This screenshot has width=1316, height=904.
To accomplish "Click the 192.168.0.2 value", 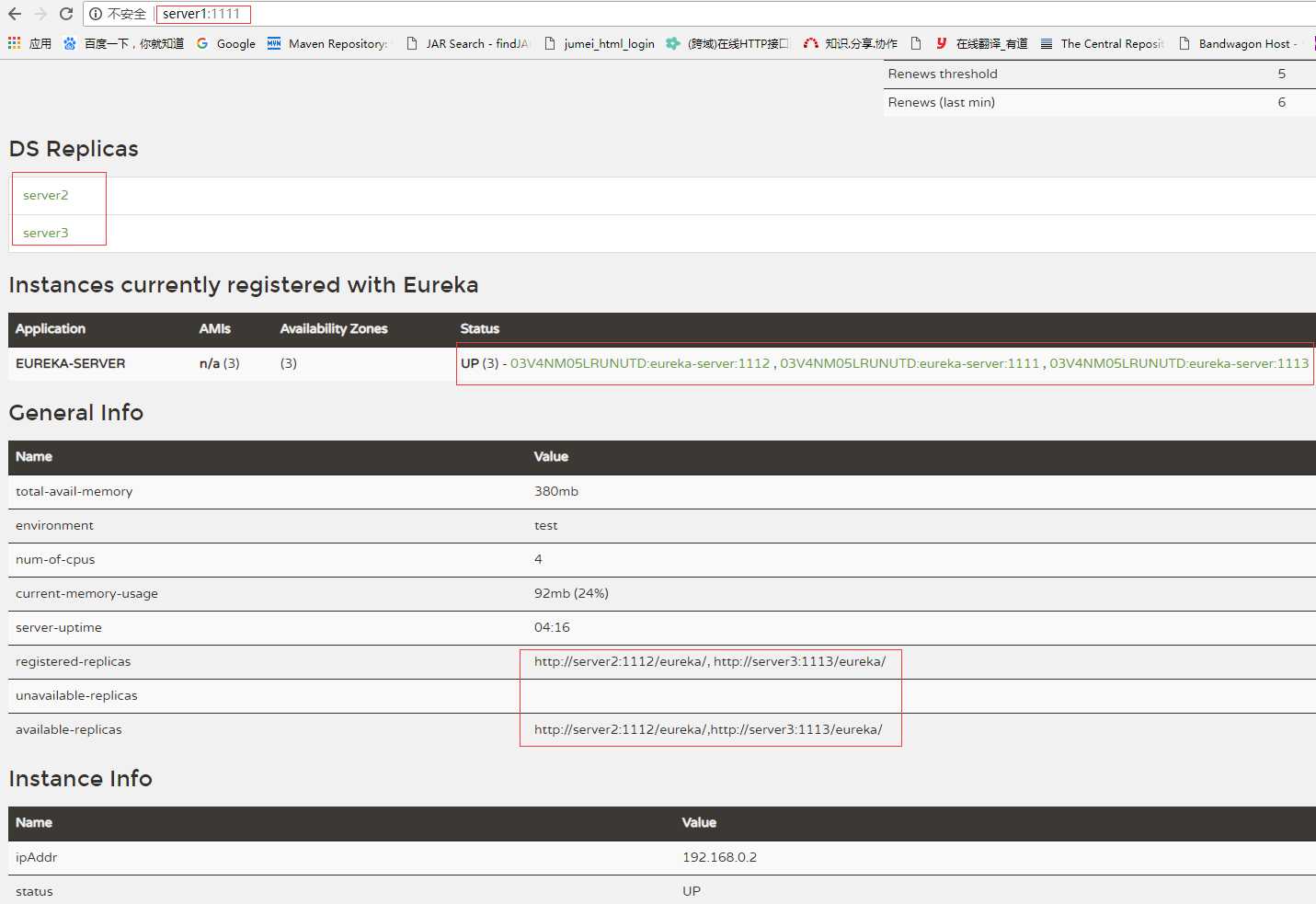I will [719, 857].
